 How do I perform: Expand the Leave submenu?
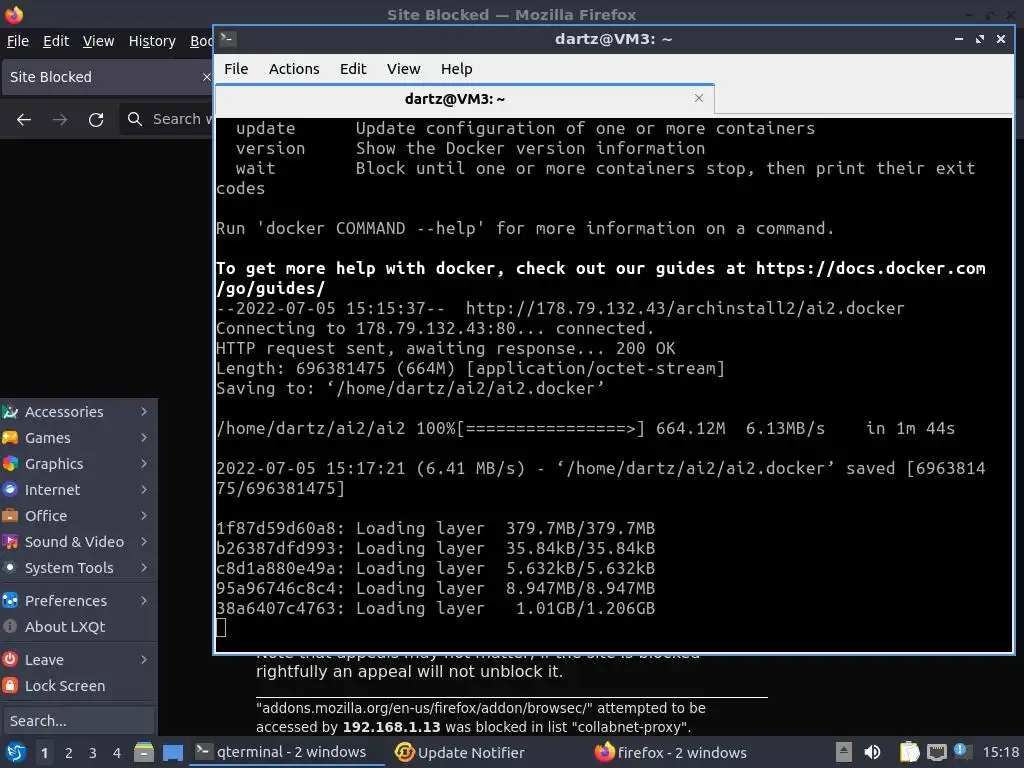(x=78, y=660)
